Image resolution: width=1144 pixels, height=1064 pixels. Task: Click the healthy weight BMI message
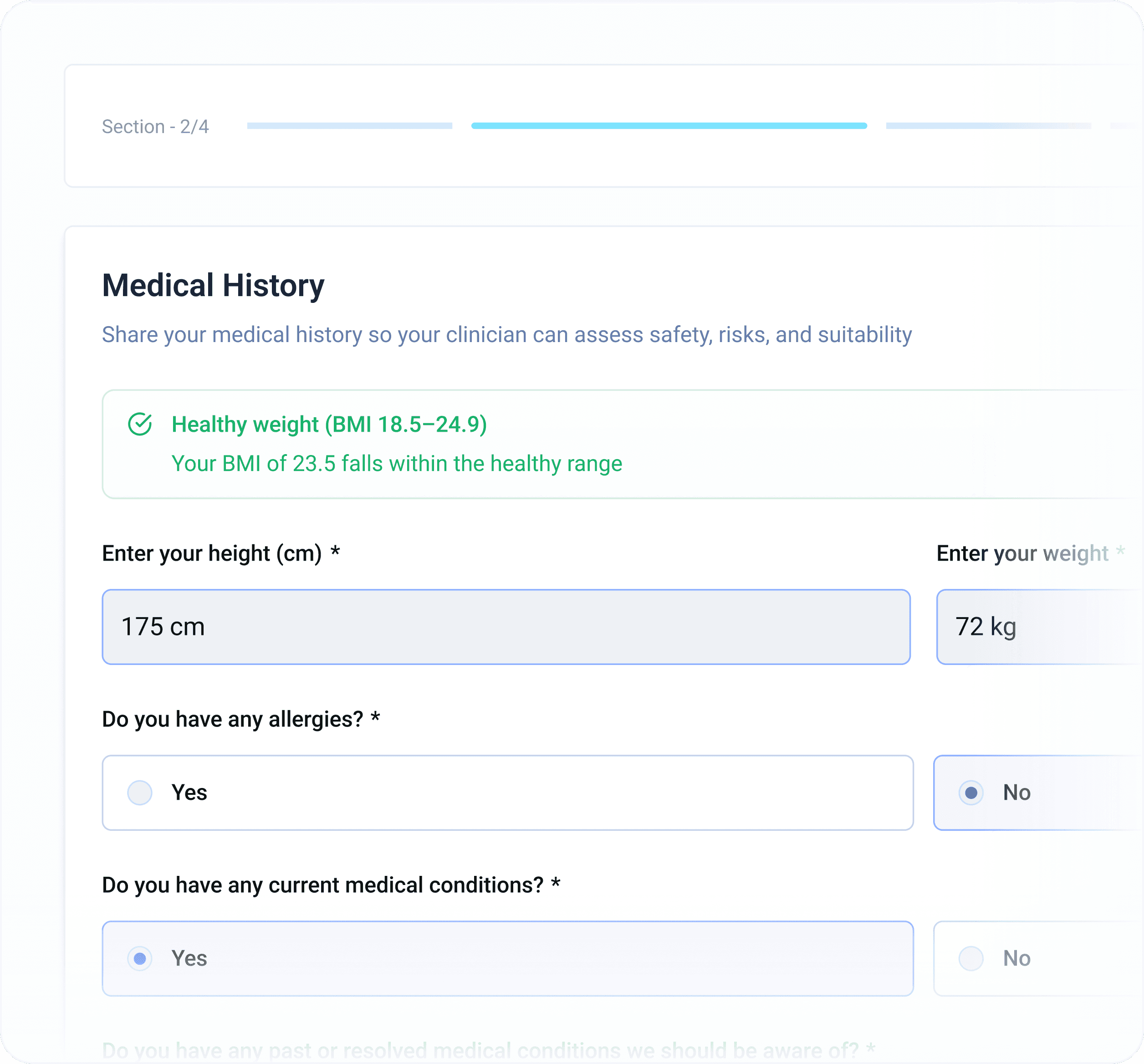coord(397,463)
